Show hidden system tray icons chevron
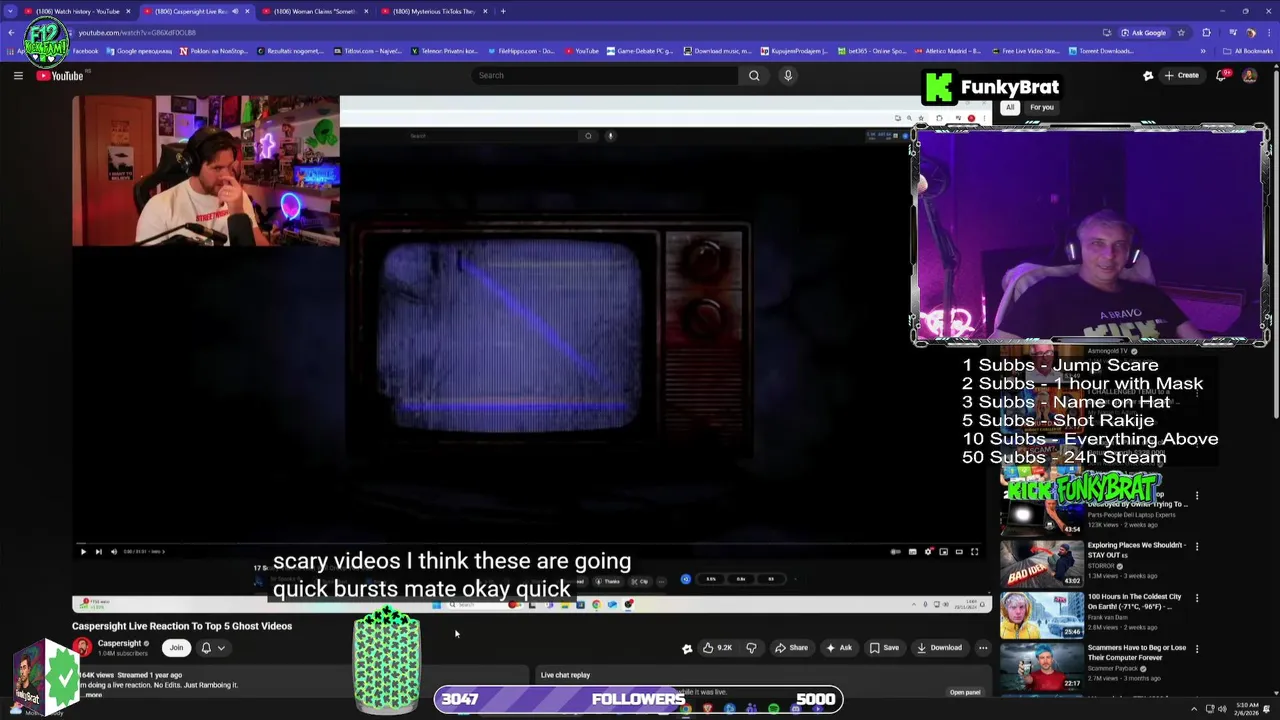This screenshot has width=1280, height=720. [1194, 709]
